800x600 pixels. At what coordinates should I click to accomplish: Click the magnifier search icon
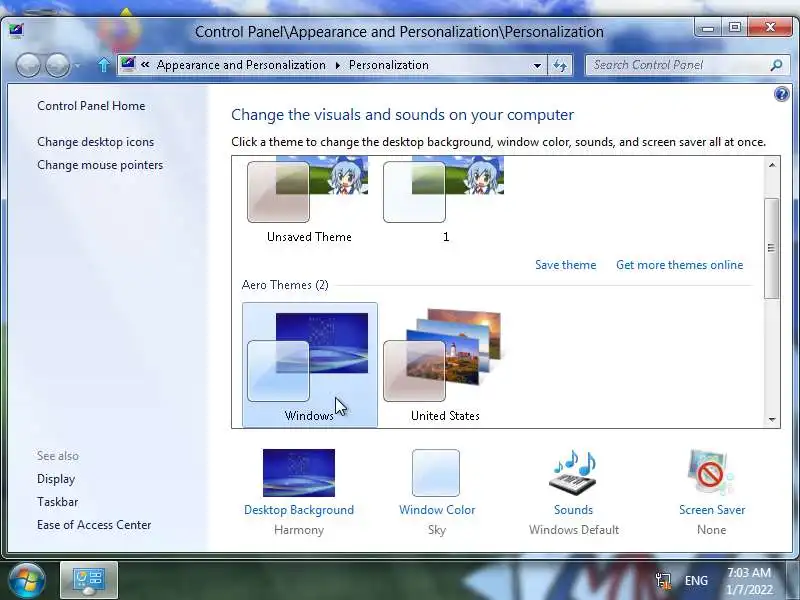coord(777,65)
